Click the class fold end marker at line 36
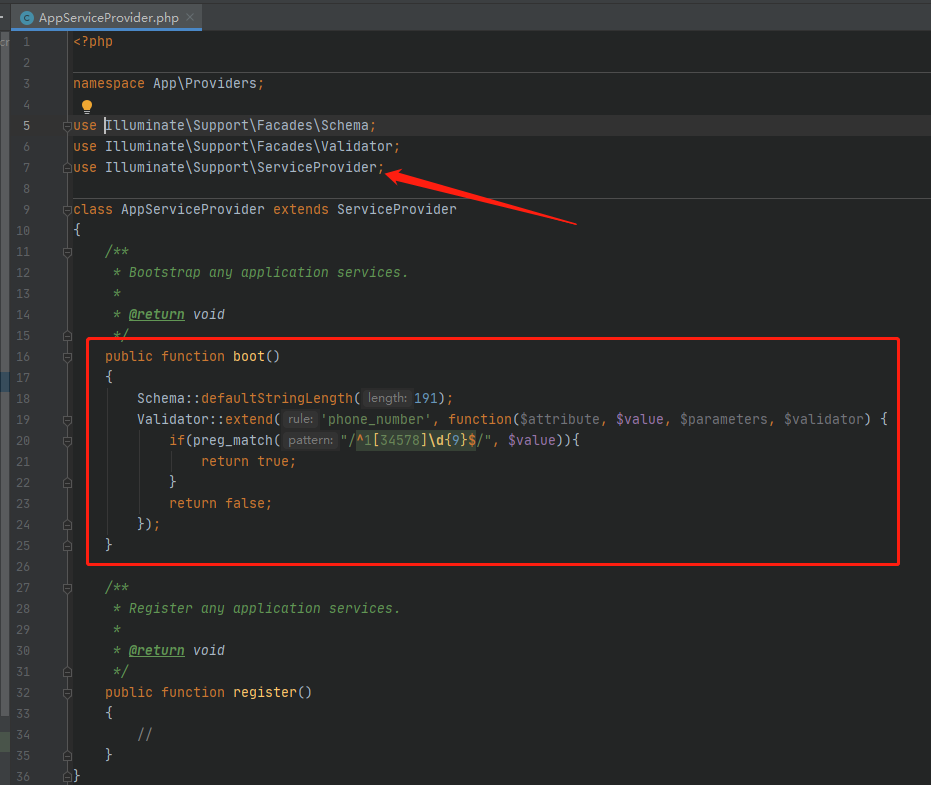 point(67,777)
